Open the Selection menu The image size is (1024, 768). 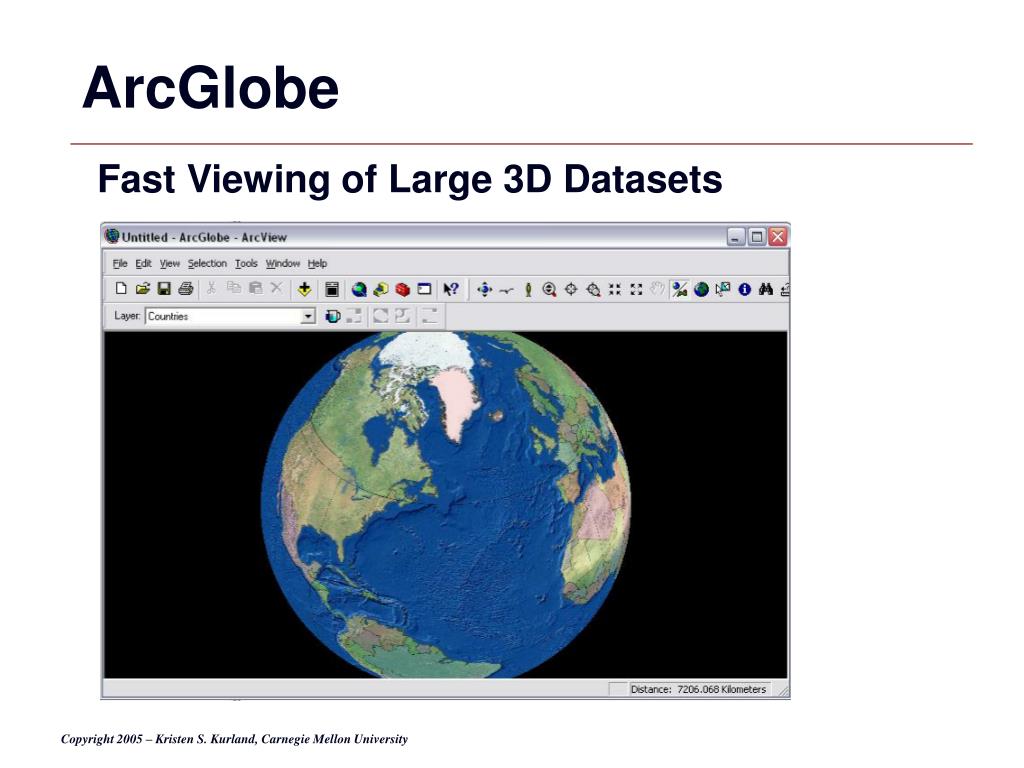[207, 264]
